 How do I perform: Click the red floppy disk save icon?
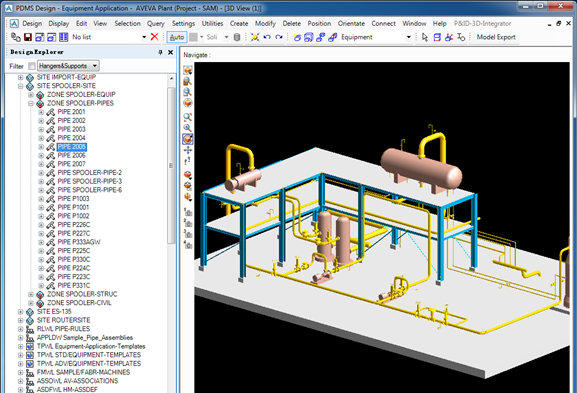(28, 37)
